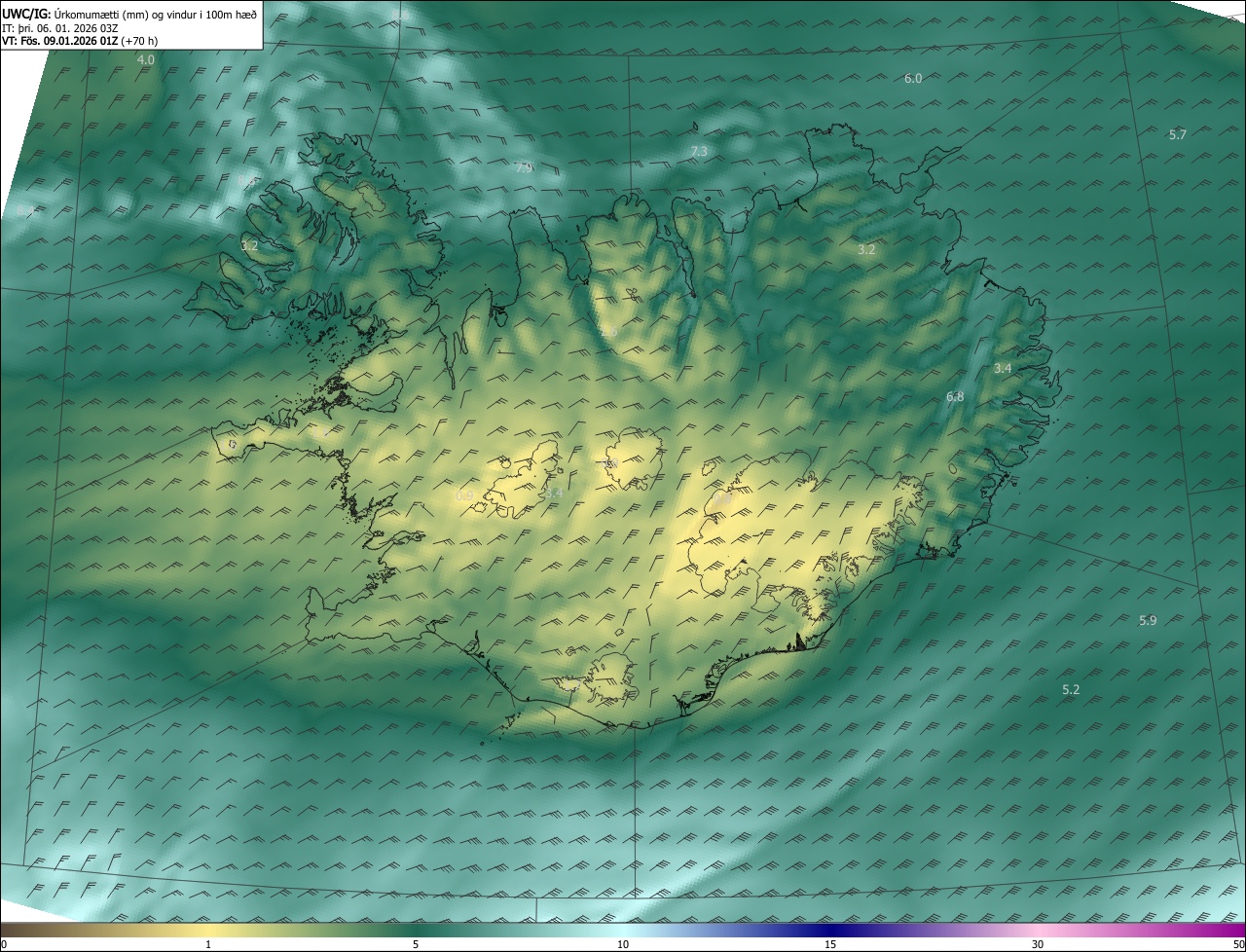The width and height of the screenshot is (1246, 952).
Task: Pick the 7.3 value label off the north coast
Action: (699, 151)
